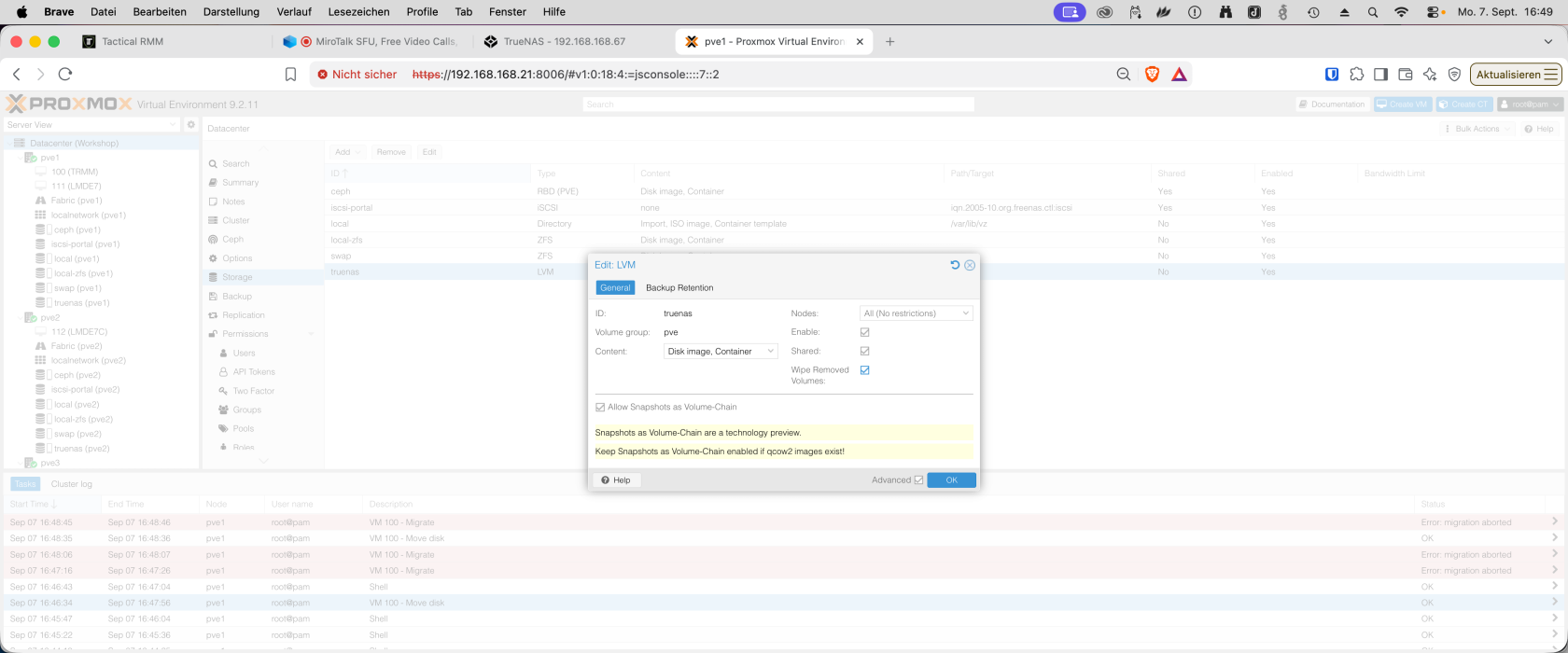Toggle the Shared checkbox
The width and height of the screenshot is (1568, 653).
pyautogui.click(x=864, y=351)
